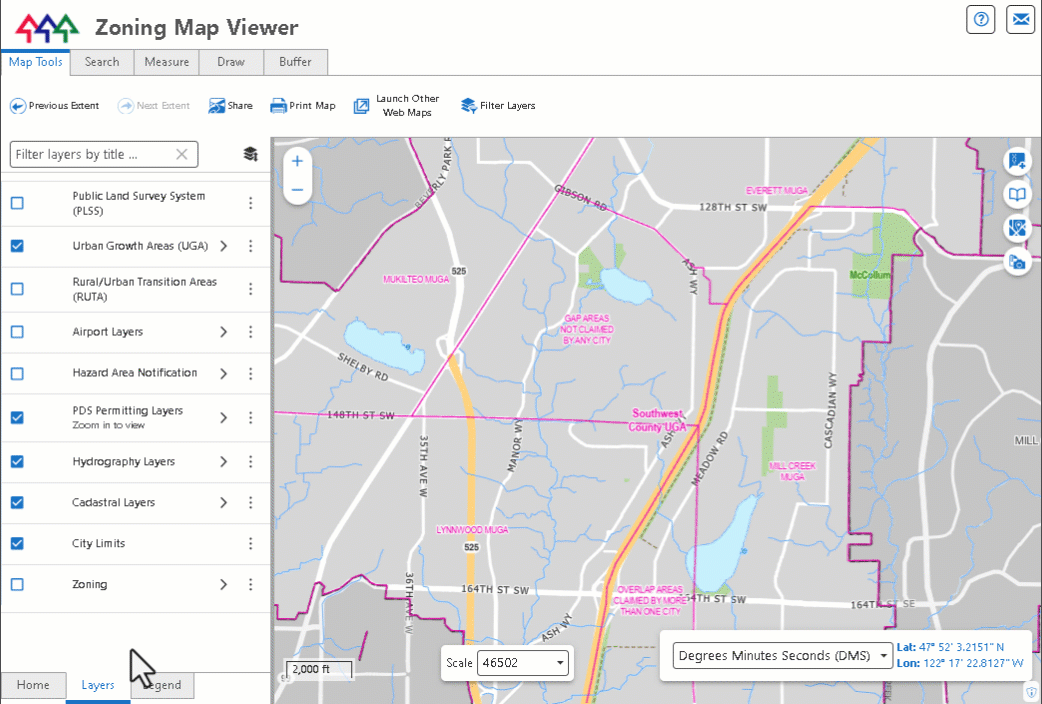This screenshot has width=1042, height=704.
Task: Enable the Zoning layer checkbox
Action: click(17, 584)
